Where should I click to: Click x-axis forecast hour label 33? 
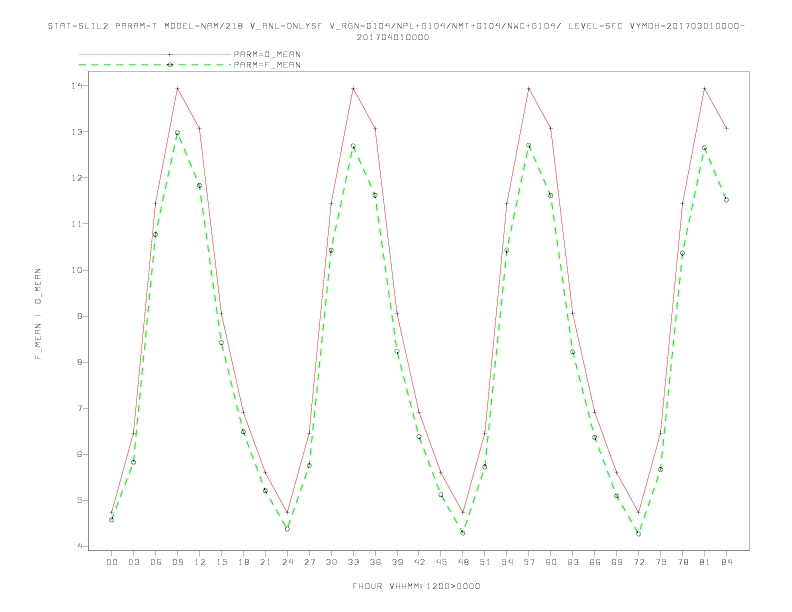point(353,562)
